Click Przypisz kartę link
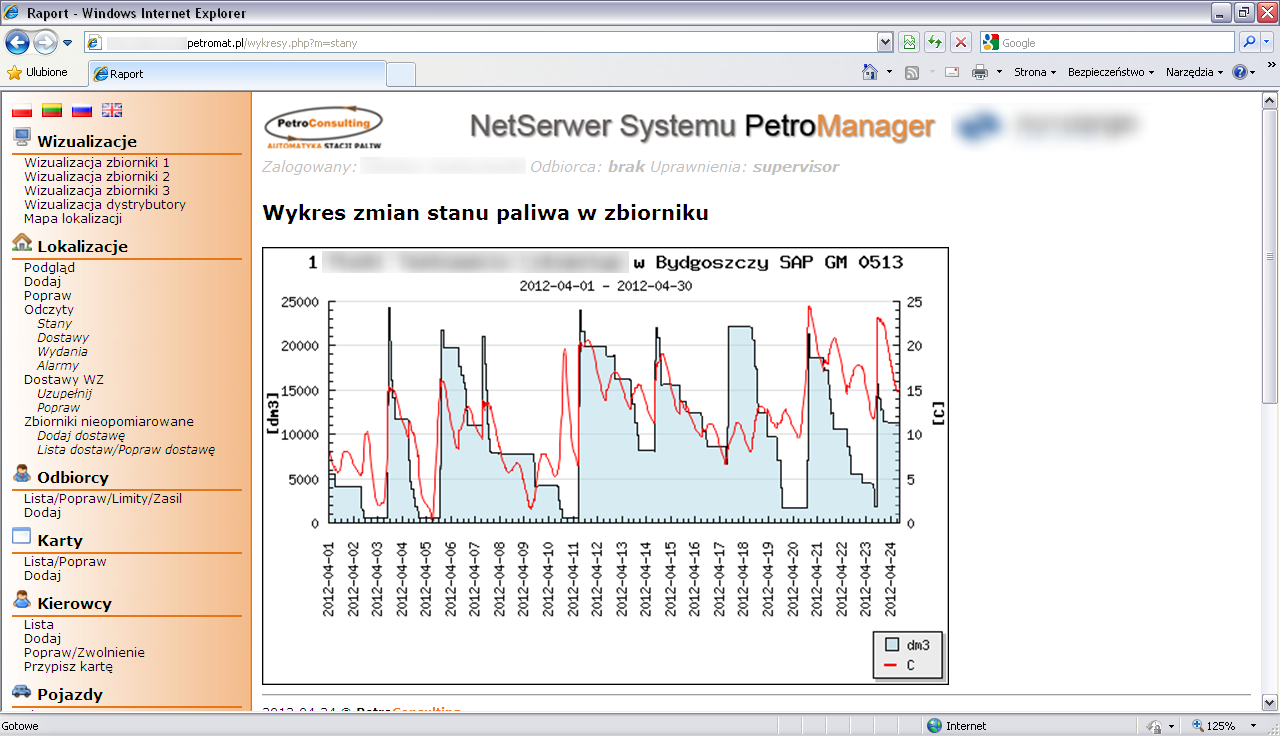Screen dimensions: 1280x736 [68, 666]
